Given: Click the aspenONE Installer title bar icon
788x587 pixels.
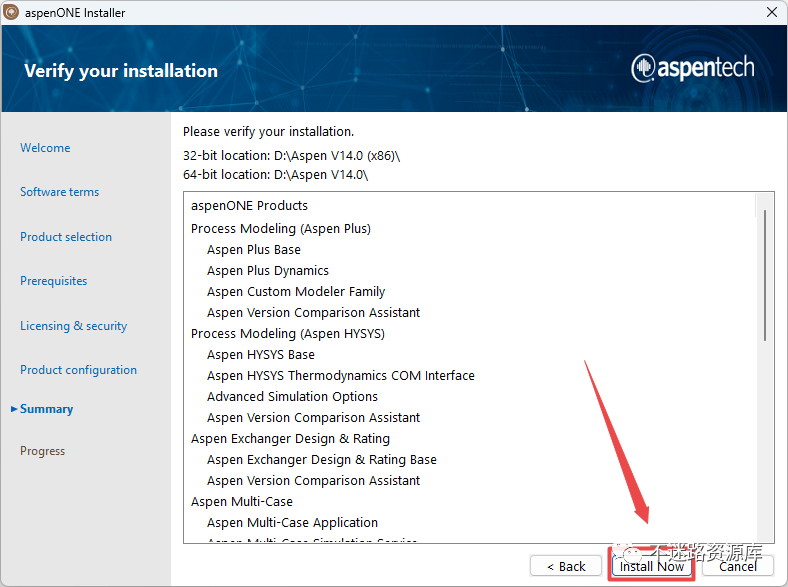Looking at the screenshot, I should point(11,12).
